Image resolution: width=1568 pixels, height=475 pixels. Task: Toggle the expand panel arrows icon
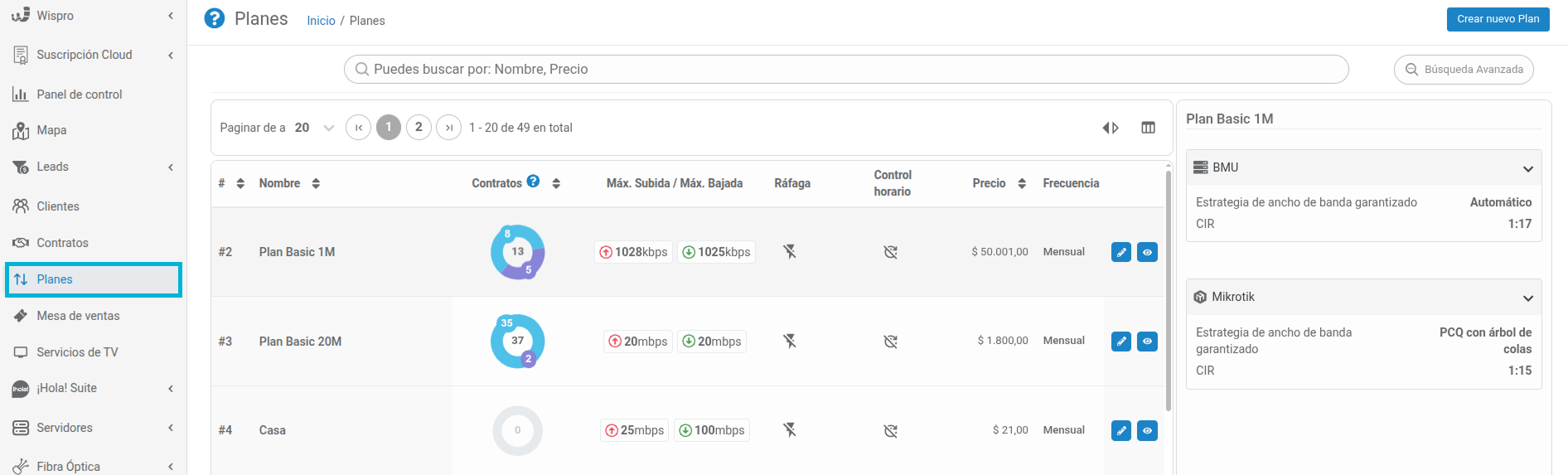point(1111,128)
